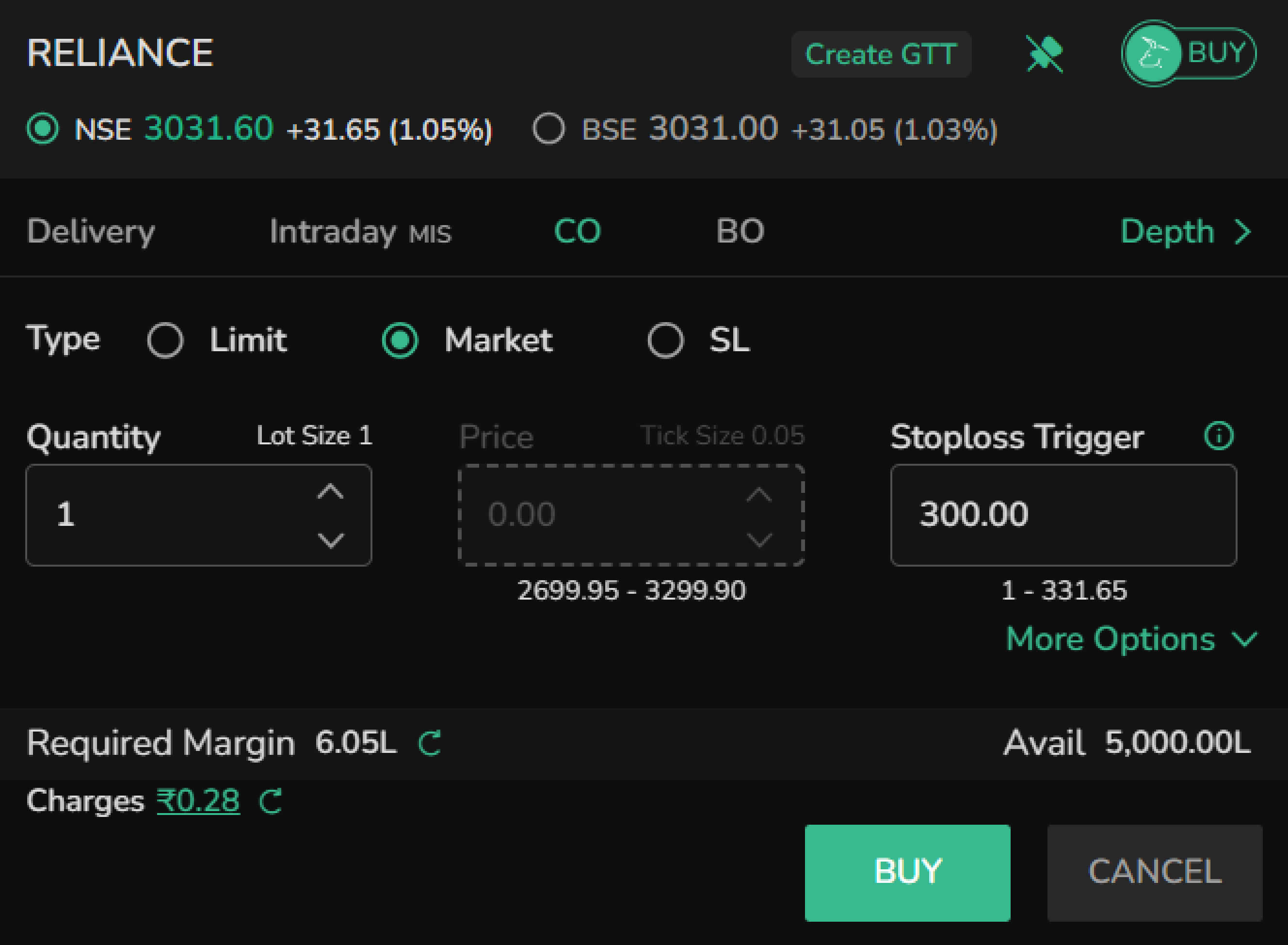Click into the Stoploss Trigger input field
1288x945 pixels.
coord(1063,515)
